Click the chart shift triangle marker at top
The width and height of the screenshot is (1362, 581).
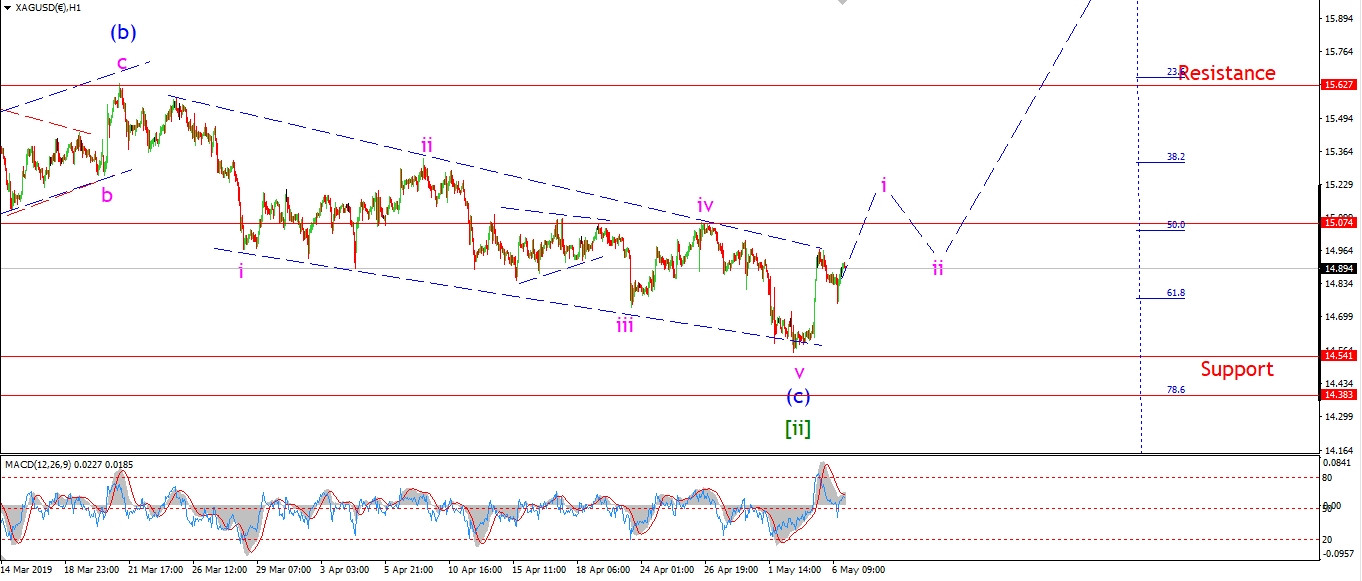click(842, 3)
